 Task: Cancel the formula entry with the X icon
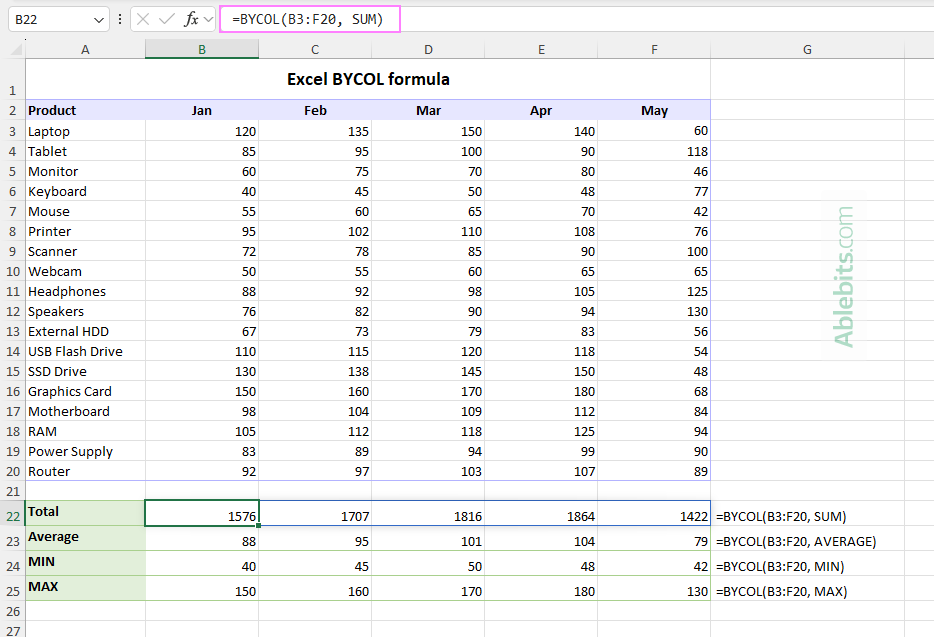[x=142, y=19]
